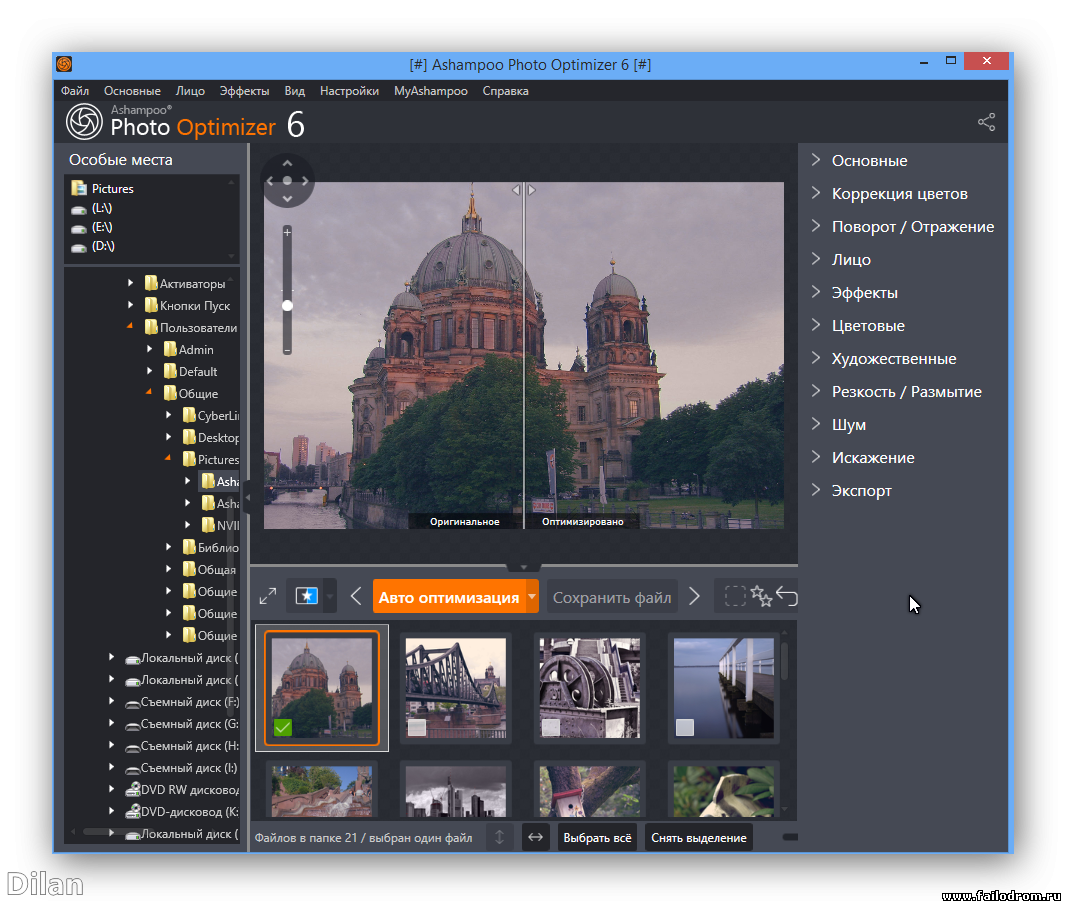Collapse the left folder panel with its edge arrow
Screen dimensions: 1066x906
pyautogui.click(x=247, y=498)
